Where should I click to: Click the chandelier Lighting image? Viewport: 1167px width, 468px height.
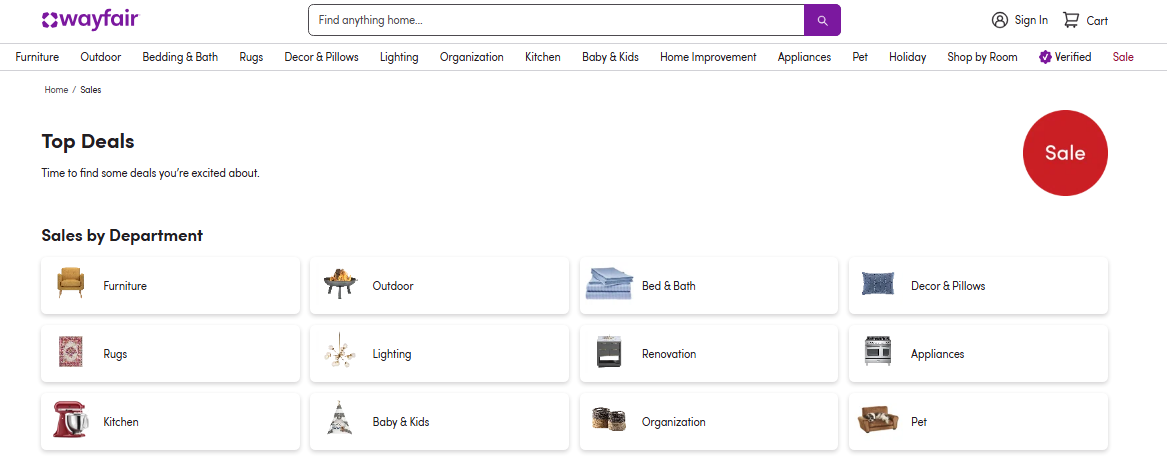pyautogui.click(x=340, y=351)
